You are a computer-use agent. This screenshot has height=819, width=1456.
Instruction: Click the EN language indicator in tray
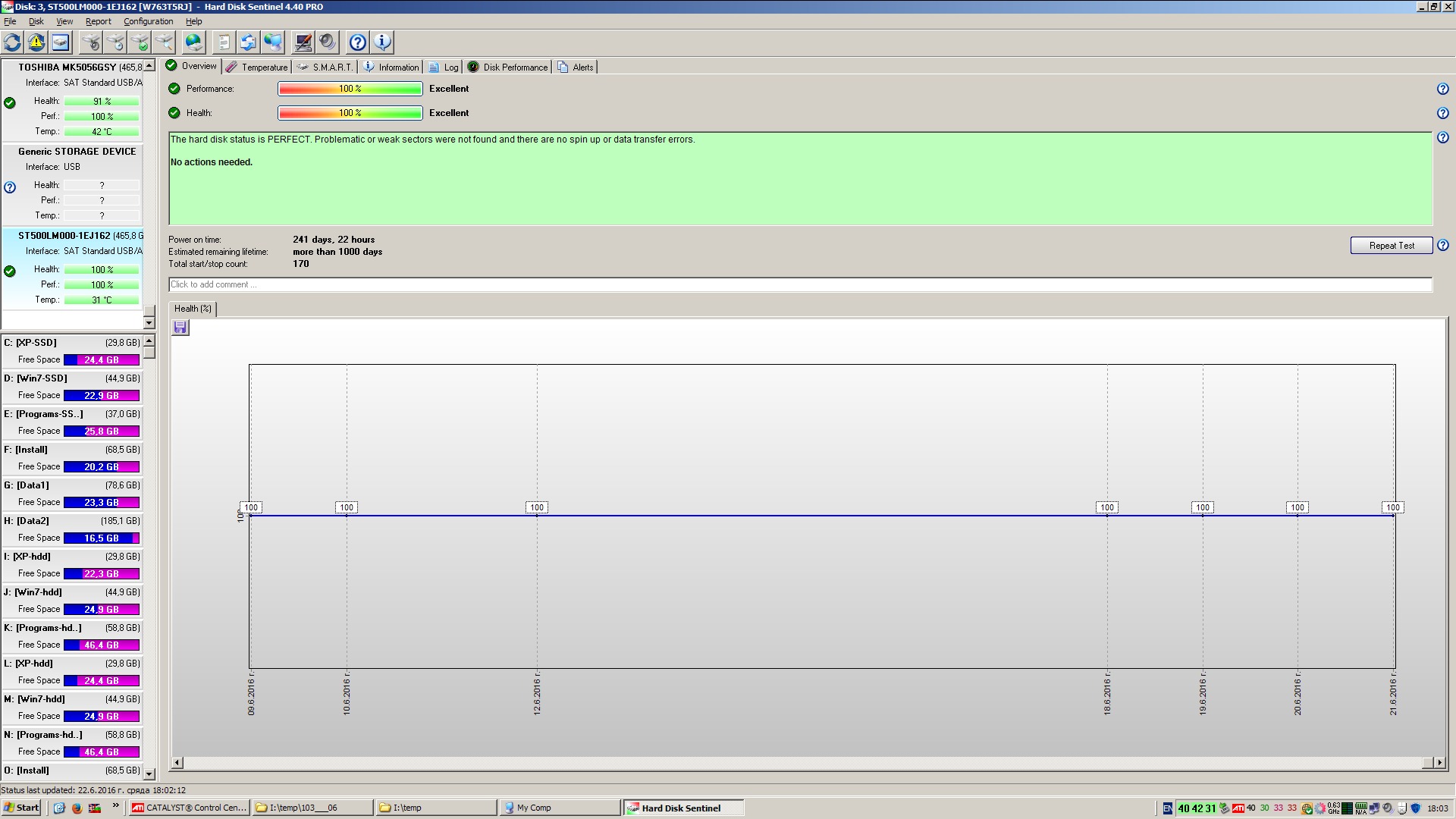pos(1167,808)
